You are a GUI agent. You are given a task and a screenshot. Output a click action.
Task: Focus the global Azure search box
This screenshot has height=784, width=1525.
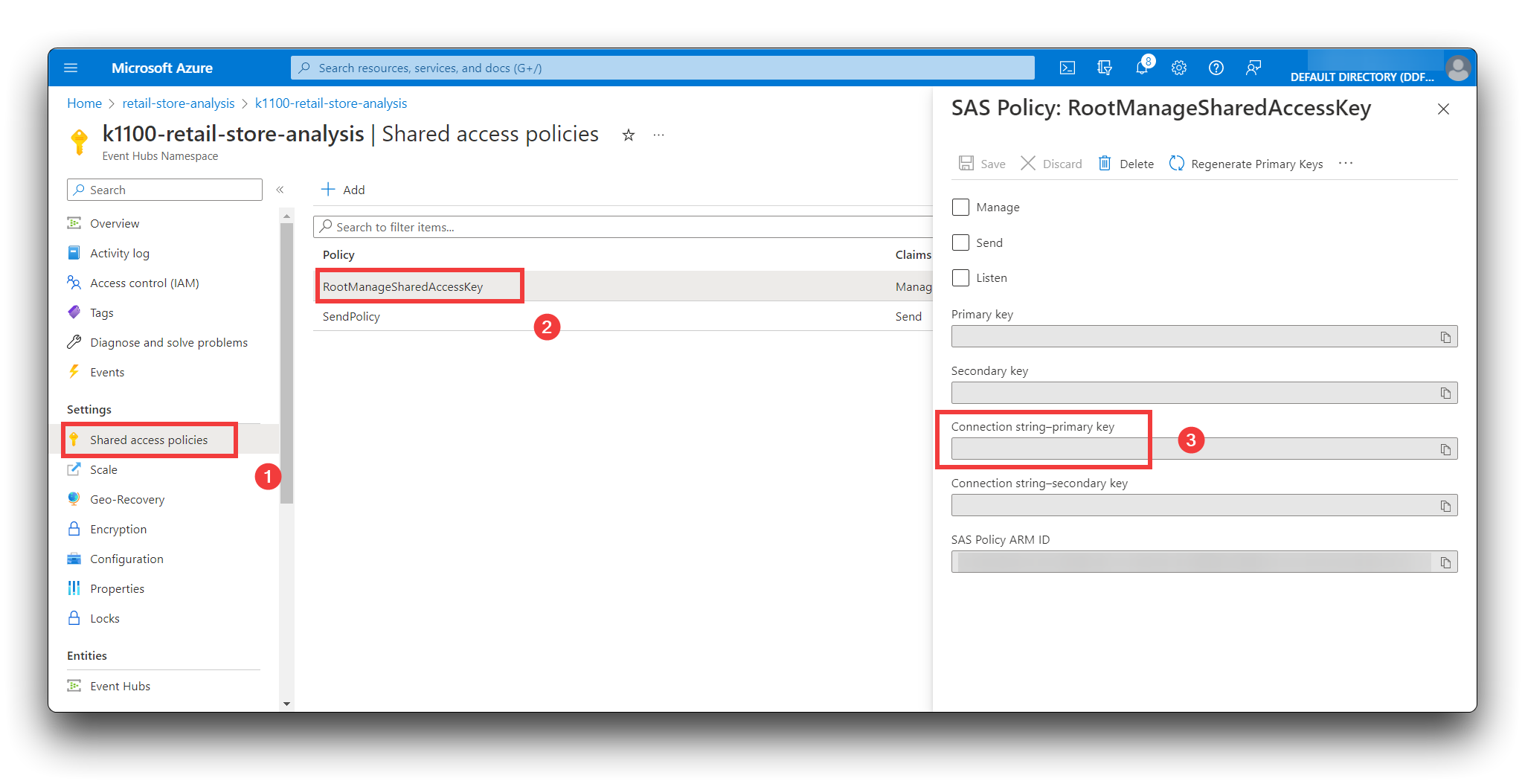click(662, 68)
